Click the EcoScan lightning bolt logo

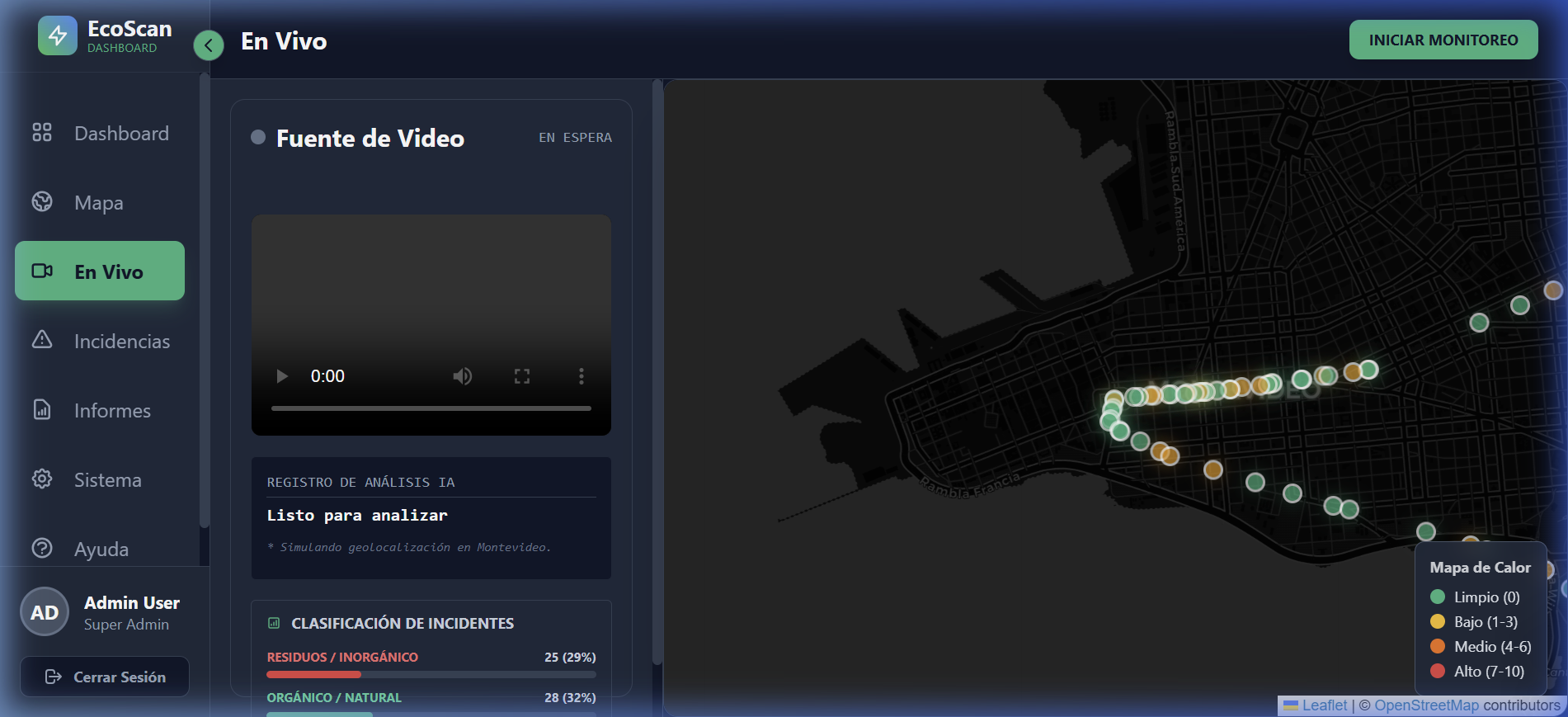point(58,35)
